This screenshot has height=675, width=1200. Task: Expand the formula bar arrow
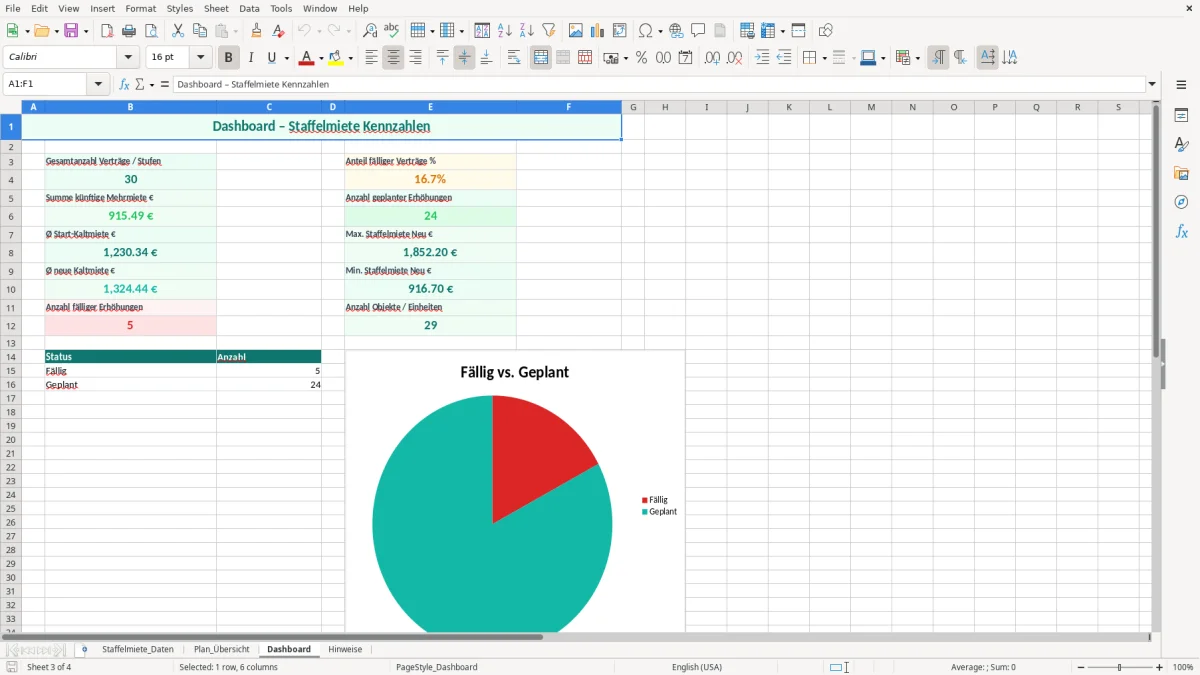tap(1152, 85)
